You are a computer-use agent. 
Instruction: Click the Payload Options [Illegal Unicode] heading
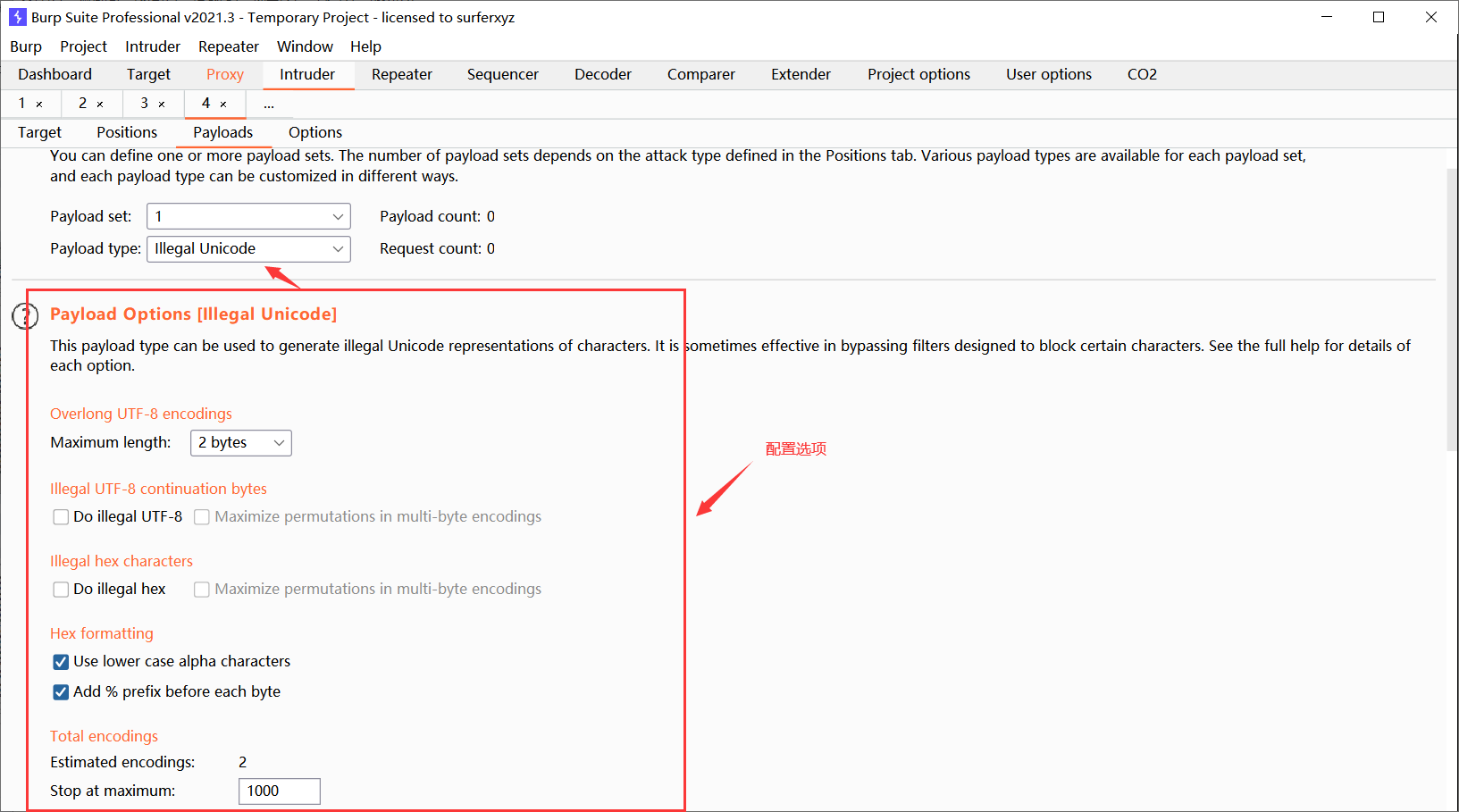pyautogui.click(x=193, y=314)
